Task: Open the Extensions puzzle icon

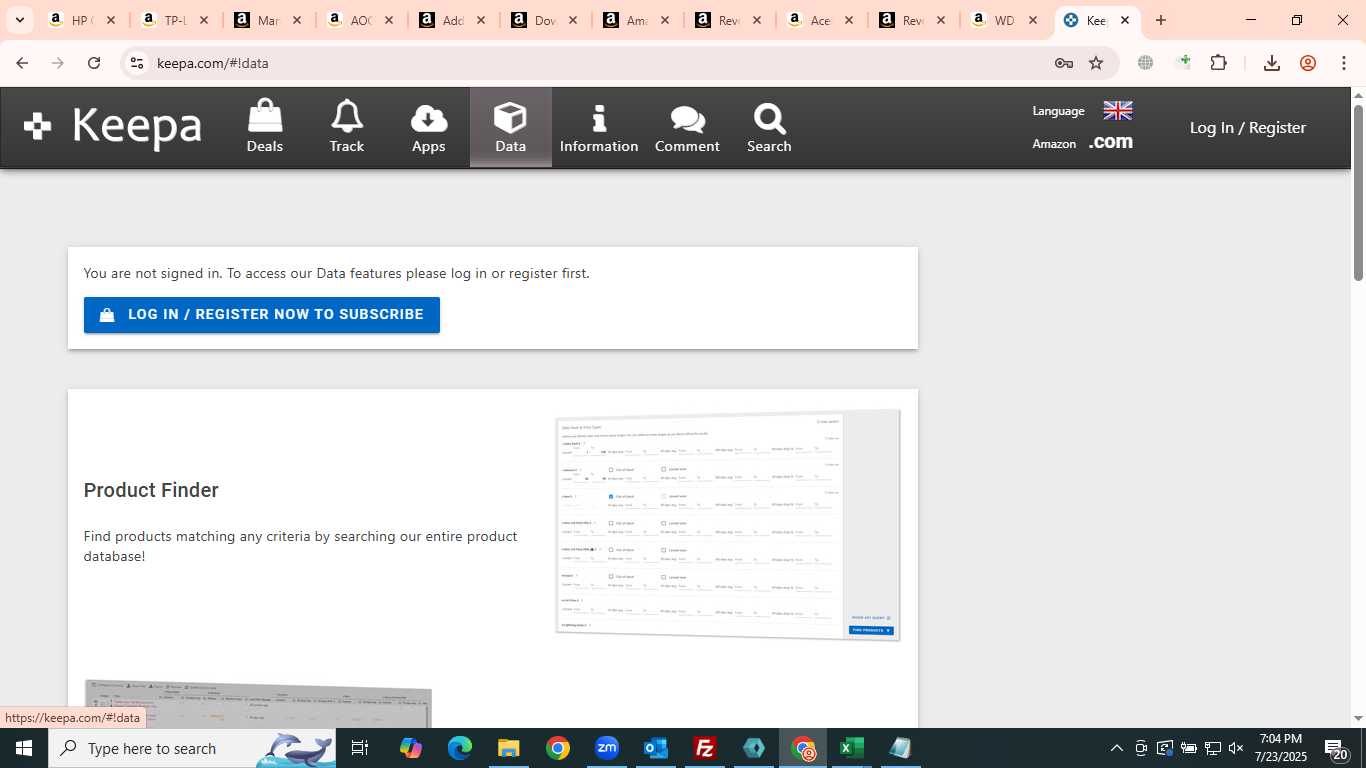Action: pyautogui.click(x=1218, y=63)
